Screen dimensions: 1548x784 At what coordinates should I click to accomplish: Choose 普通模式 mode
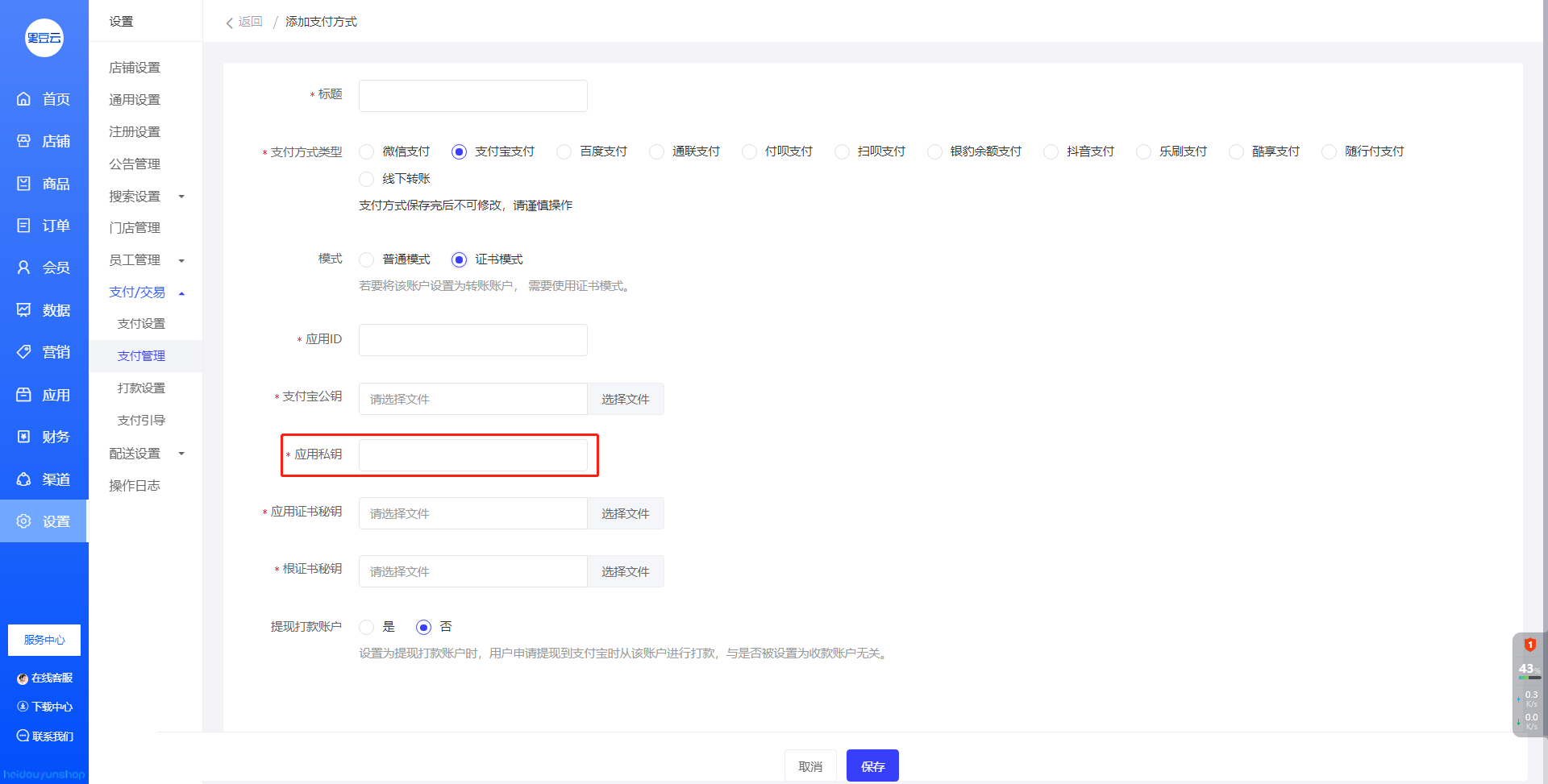(x=367, y=259)
